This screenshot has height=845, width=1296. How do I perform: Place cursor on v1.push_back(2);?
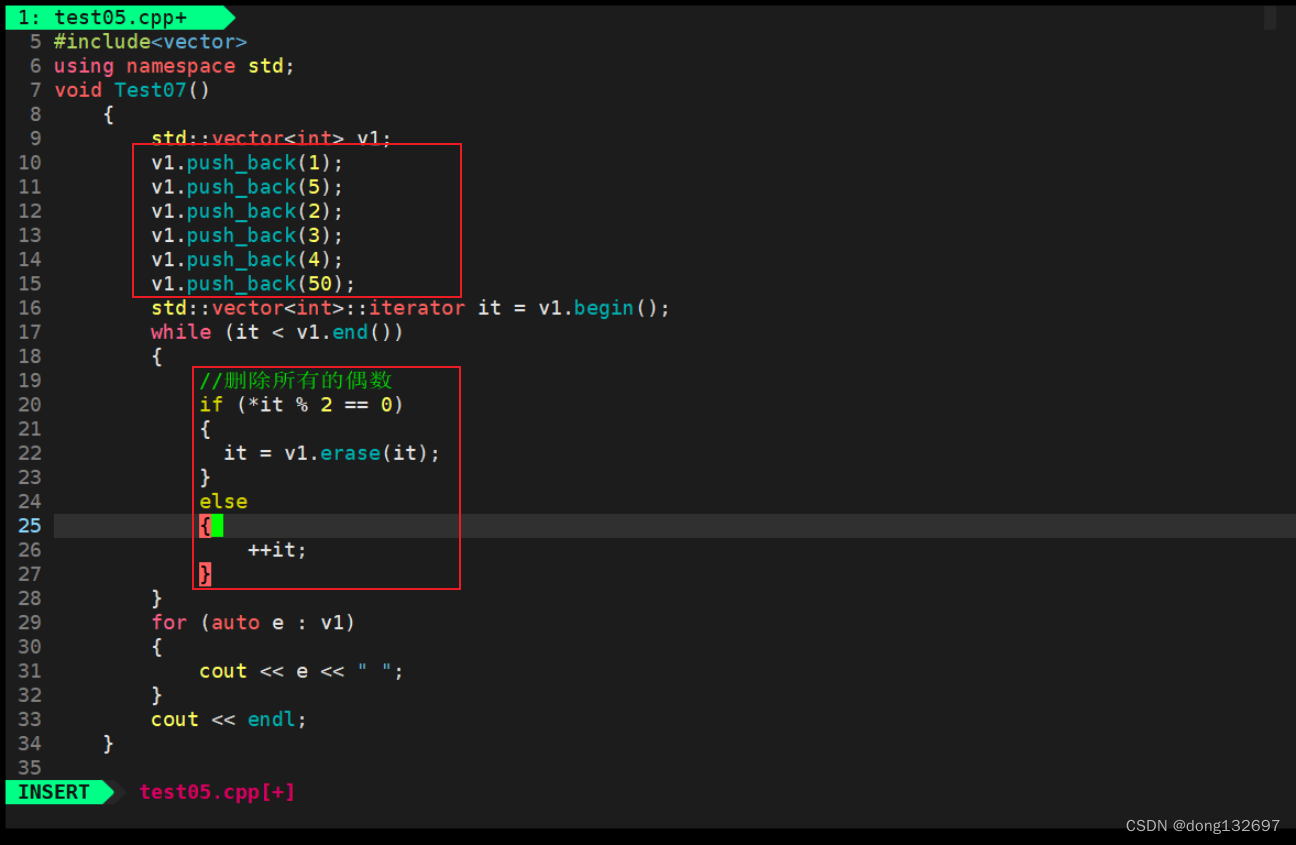click(247, 211)
